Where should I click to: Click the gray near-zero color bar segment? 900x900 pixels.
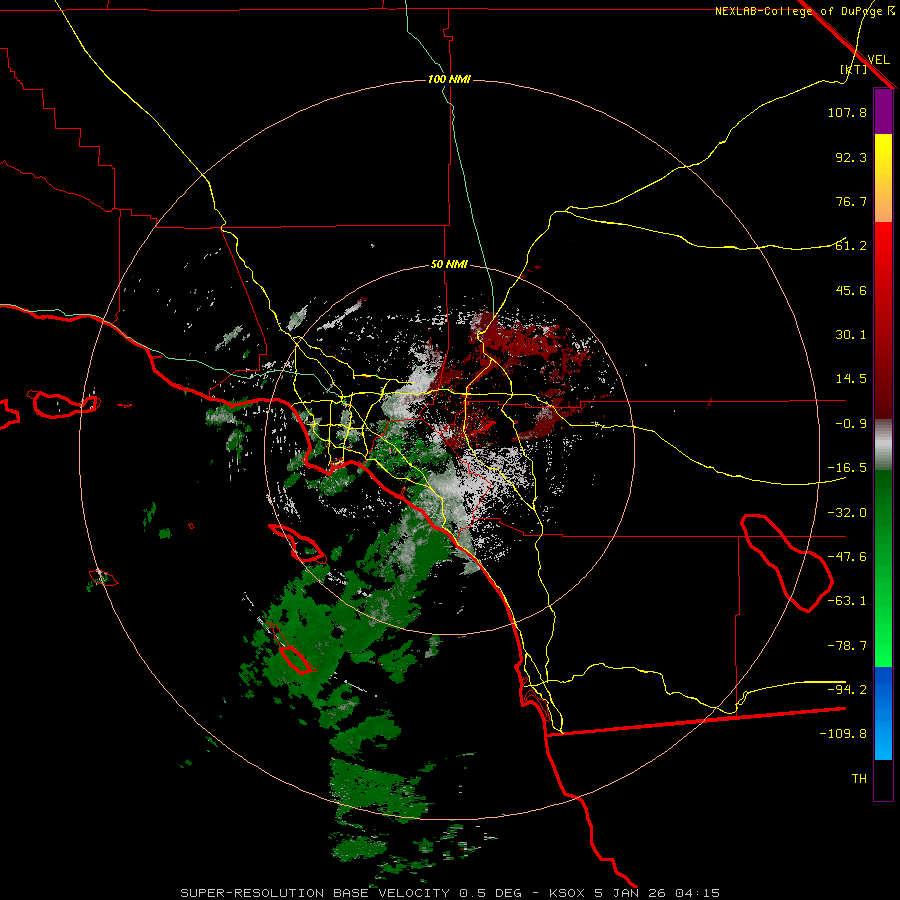pos(883,445)
